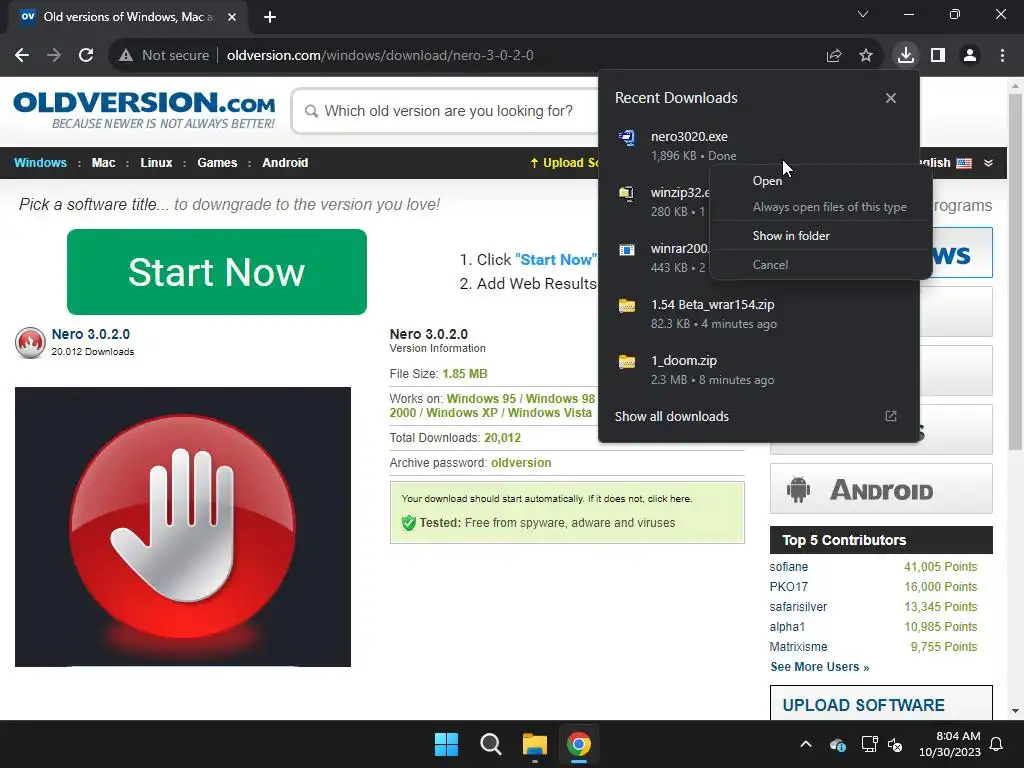Click the Nero 3.0.2.0 title link

coord(91,334)
